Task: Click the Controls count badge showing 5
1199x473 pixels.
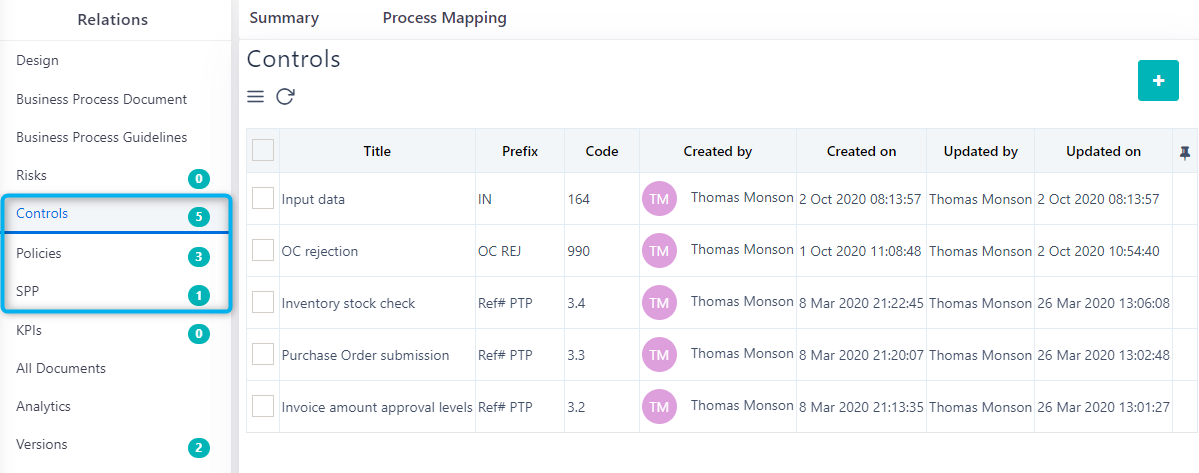Action: tap(199, 217)
